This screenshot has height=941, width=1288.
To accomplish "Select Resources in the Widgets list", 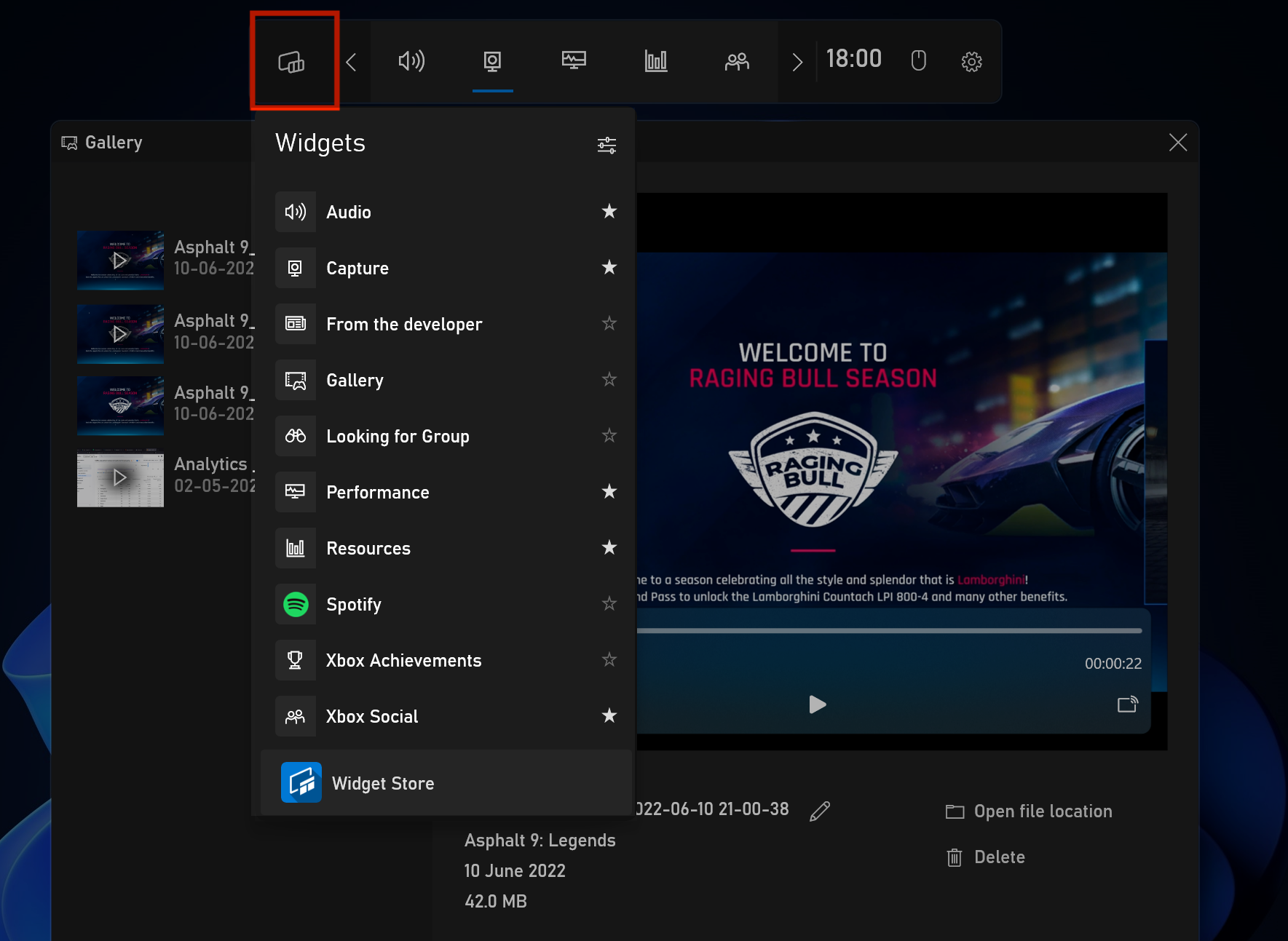I will tap(446, 548).
